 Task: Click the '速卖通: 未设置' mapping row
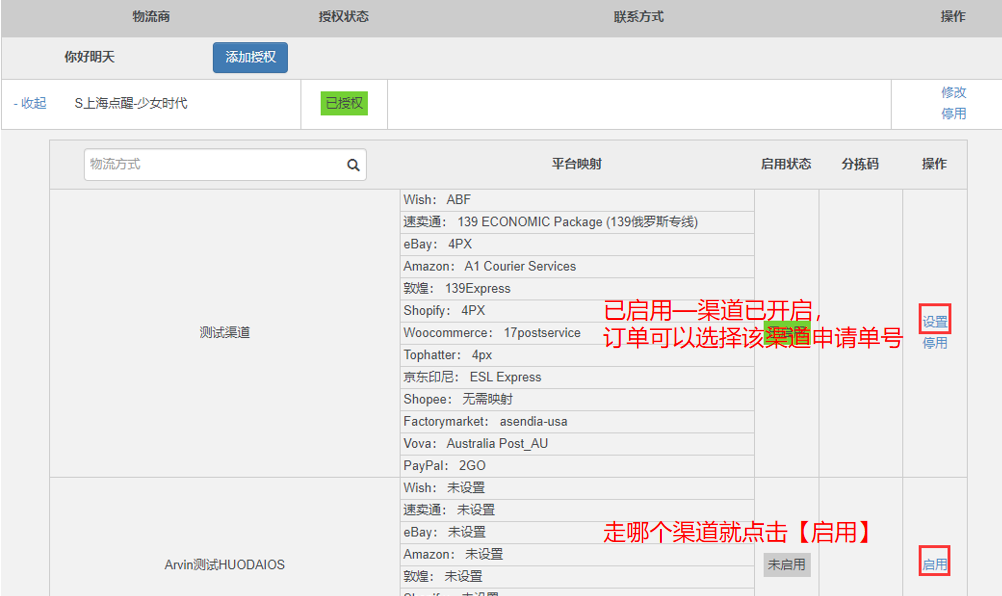(x=577, y=510)
